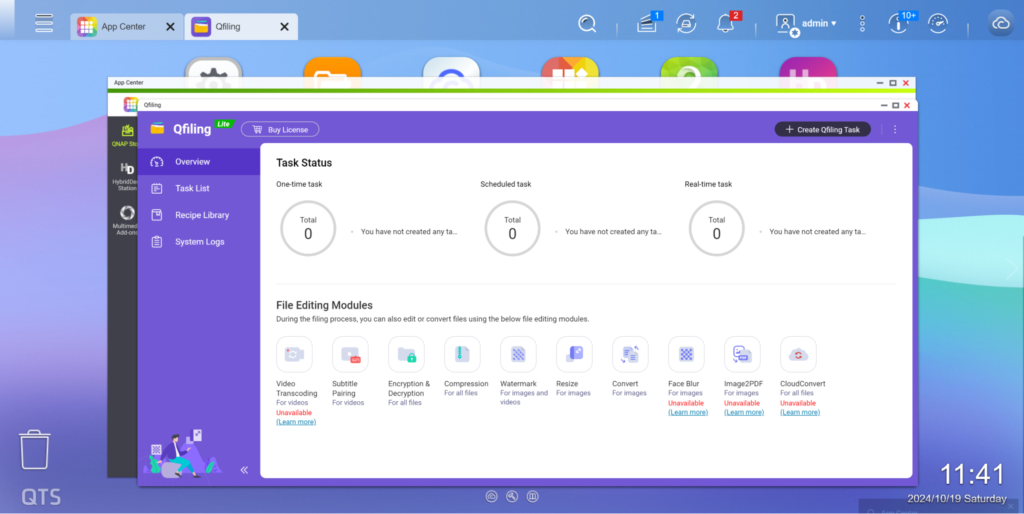Open the Encryption & Decryption module icon
This screenshot has height=514, width=1024.
pos(406,354)
